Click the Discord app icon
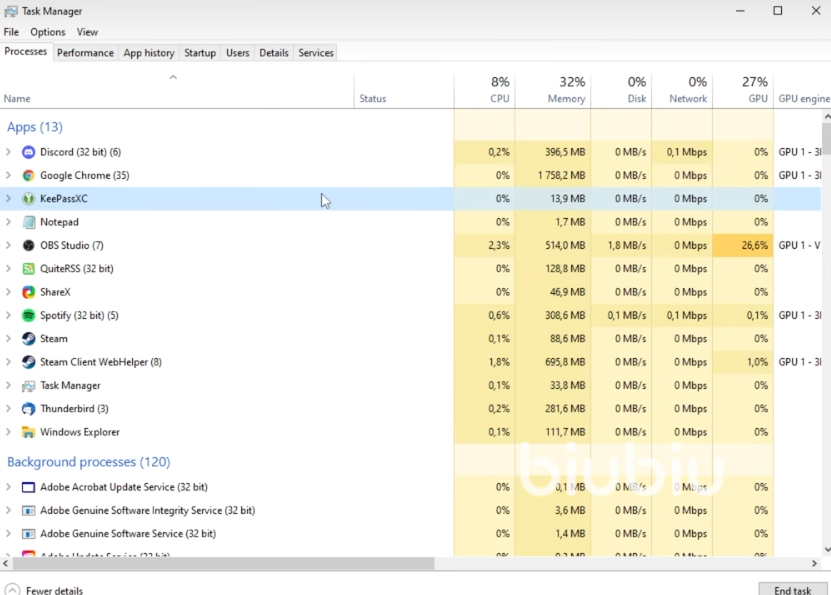The width and height of the screenshot is (831, 595). [x=28, y=152]
